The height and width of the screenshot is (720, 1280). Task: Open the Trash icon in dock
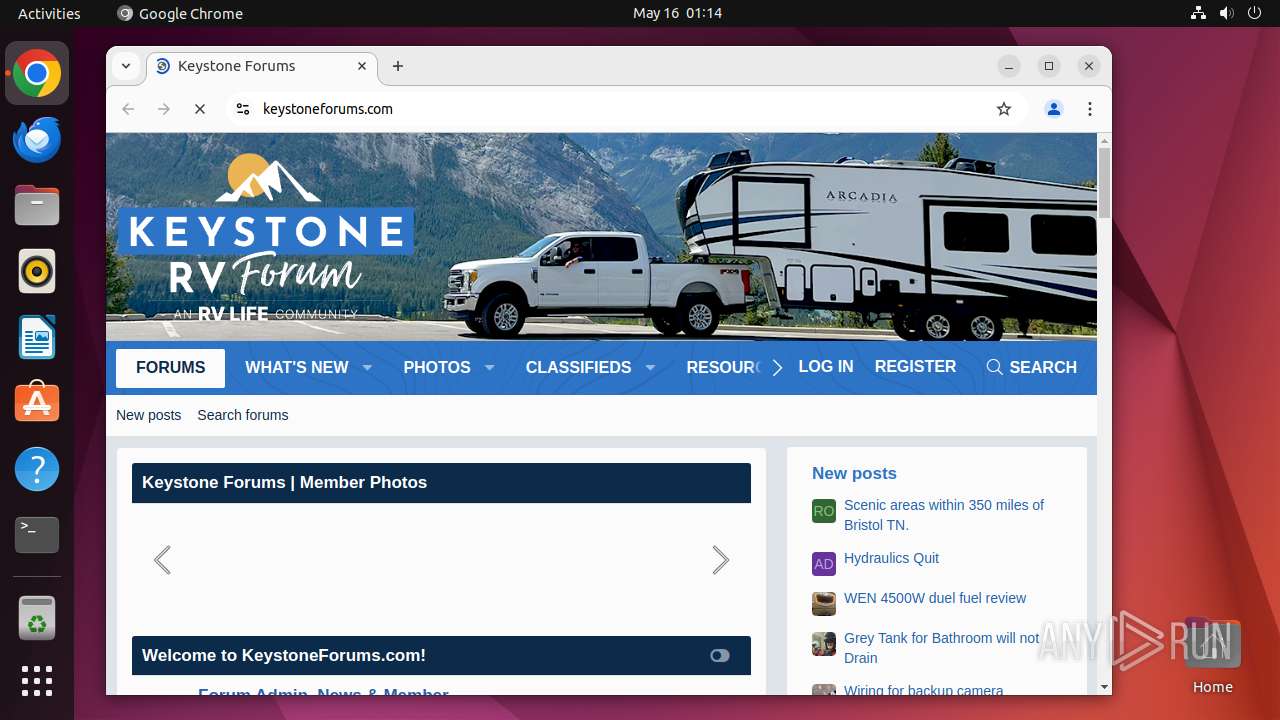(x=37, y=618)
